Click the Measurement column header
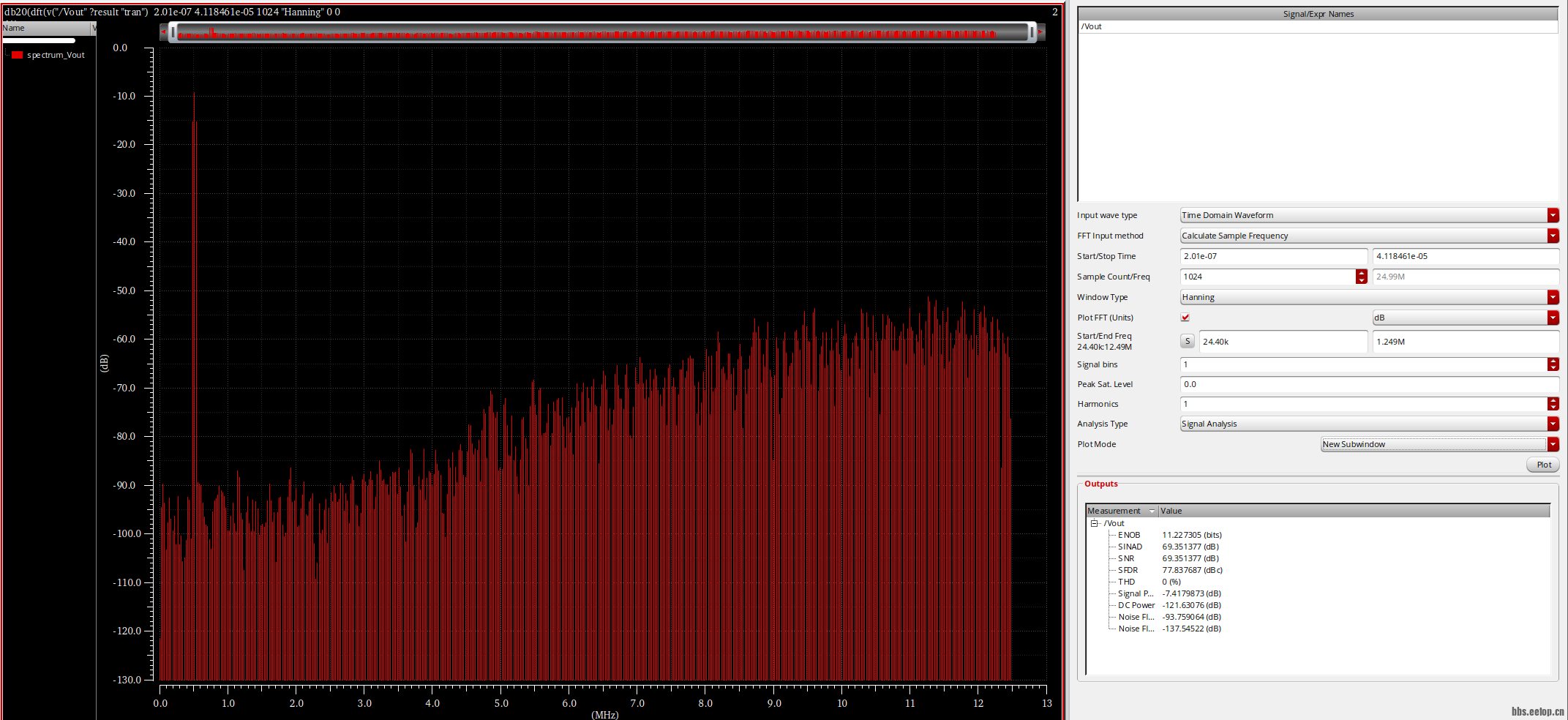This screenshot has width=1568, height=720. pos(1122,511)
